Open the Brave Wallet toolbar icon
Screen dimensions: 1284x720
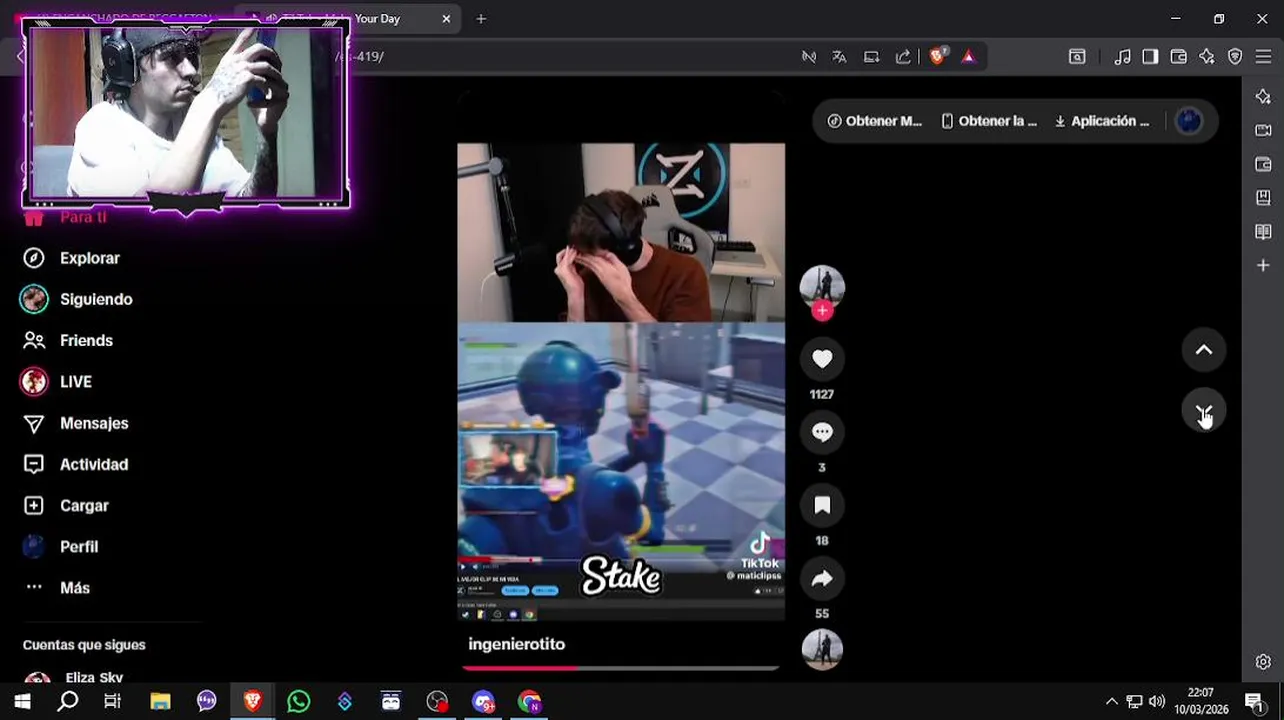click(1178, 57)
